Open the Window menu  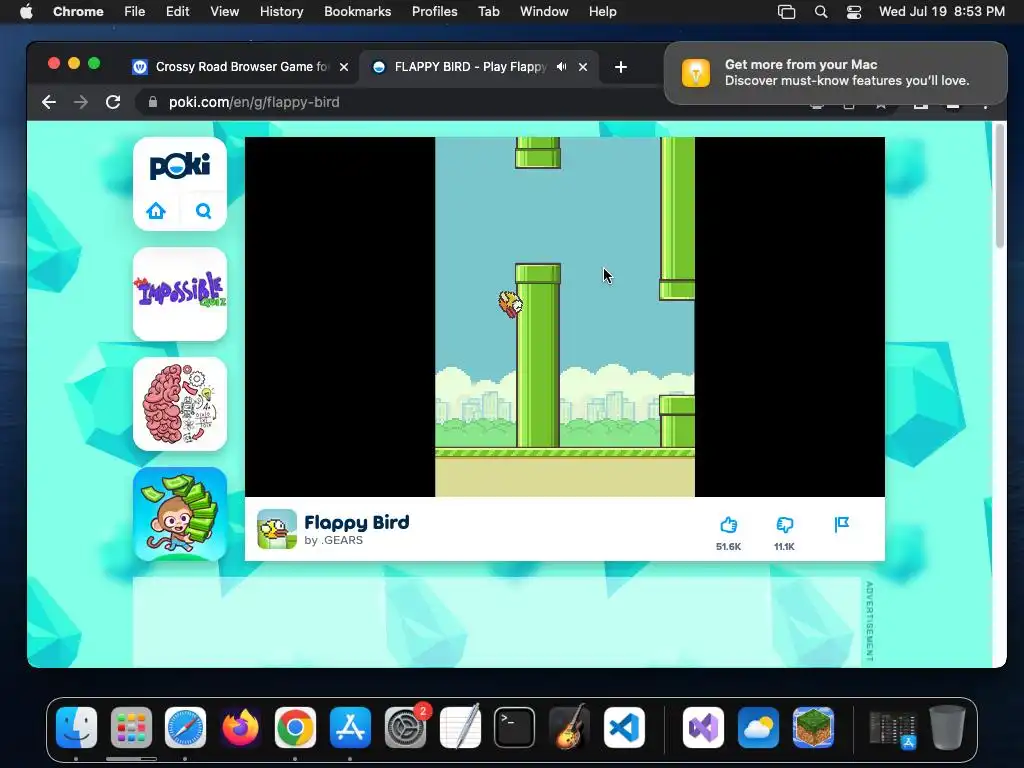tap(544, 12)
